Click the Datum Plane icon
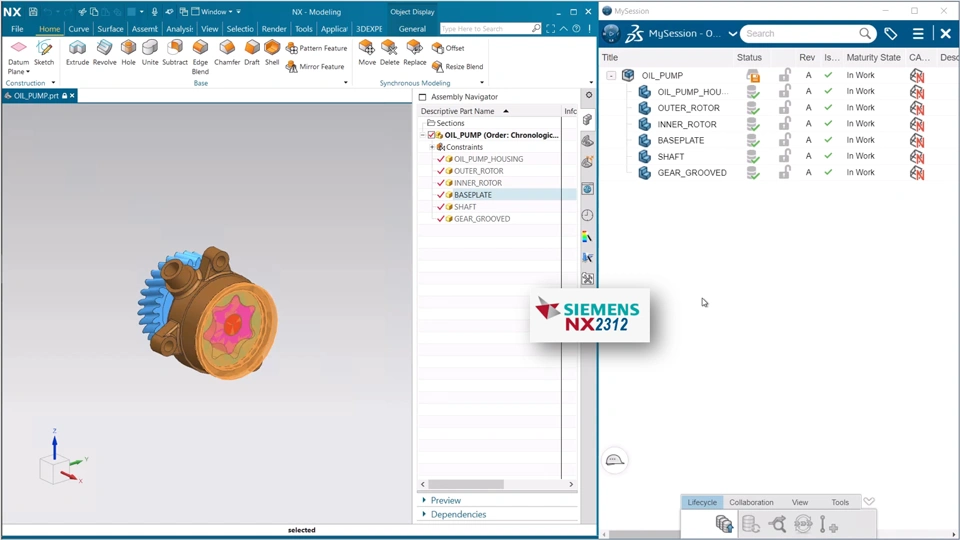The height and width of the screenshot is (540, 960). [18, 48]
